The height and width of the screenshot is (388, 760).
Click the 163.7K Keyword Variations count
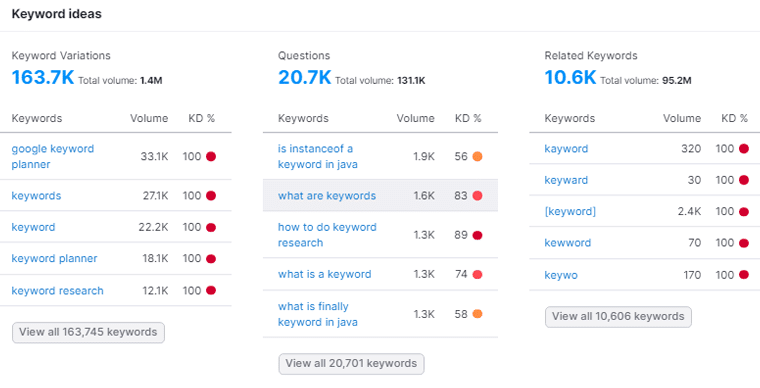43,78
